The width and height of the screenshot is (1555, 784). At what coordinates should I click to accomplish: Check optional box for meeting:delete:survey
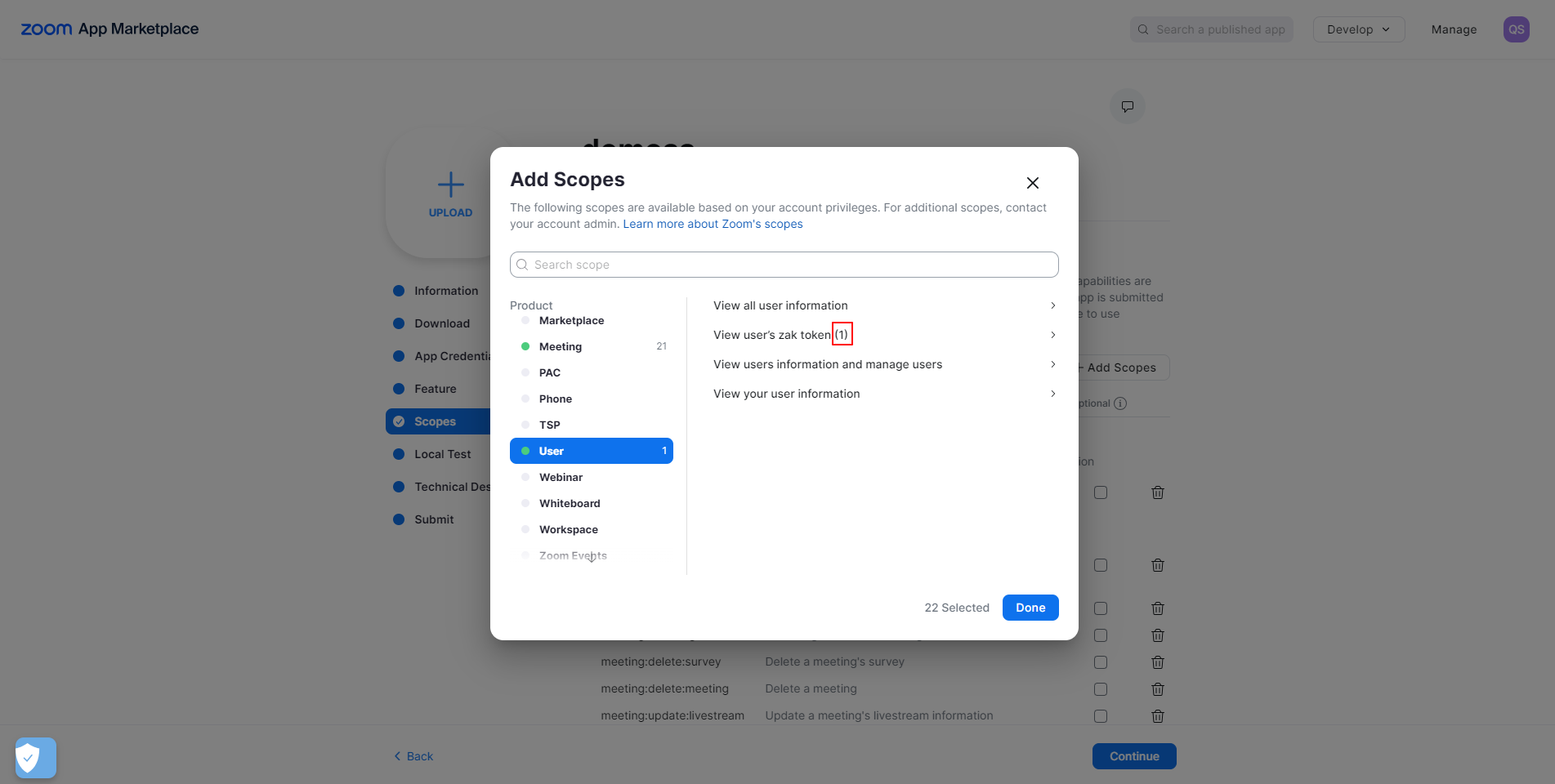coord(1101,662)
